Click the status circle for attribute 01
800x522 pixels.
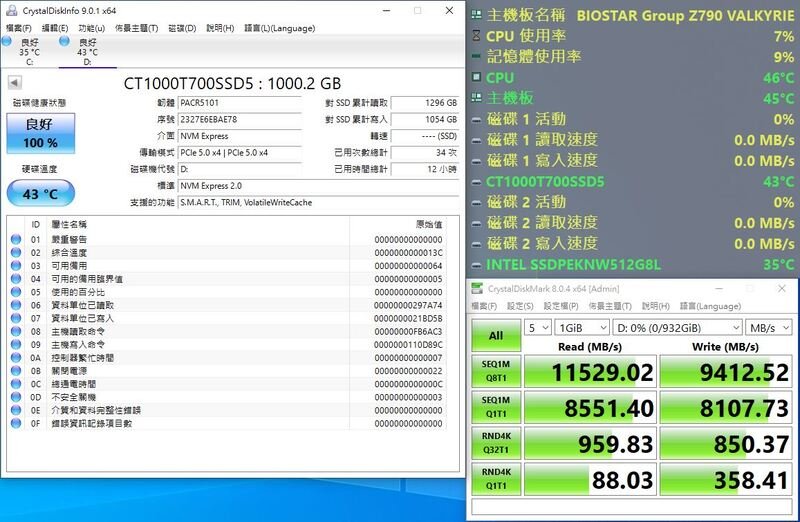[x=16, y=239]
